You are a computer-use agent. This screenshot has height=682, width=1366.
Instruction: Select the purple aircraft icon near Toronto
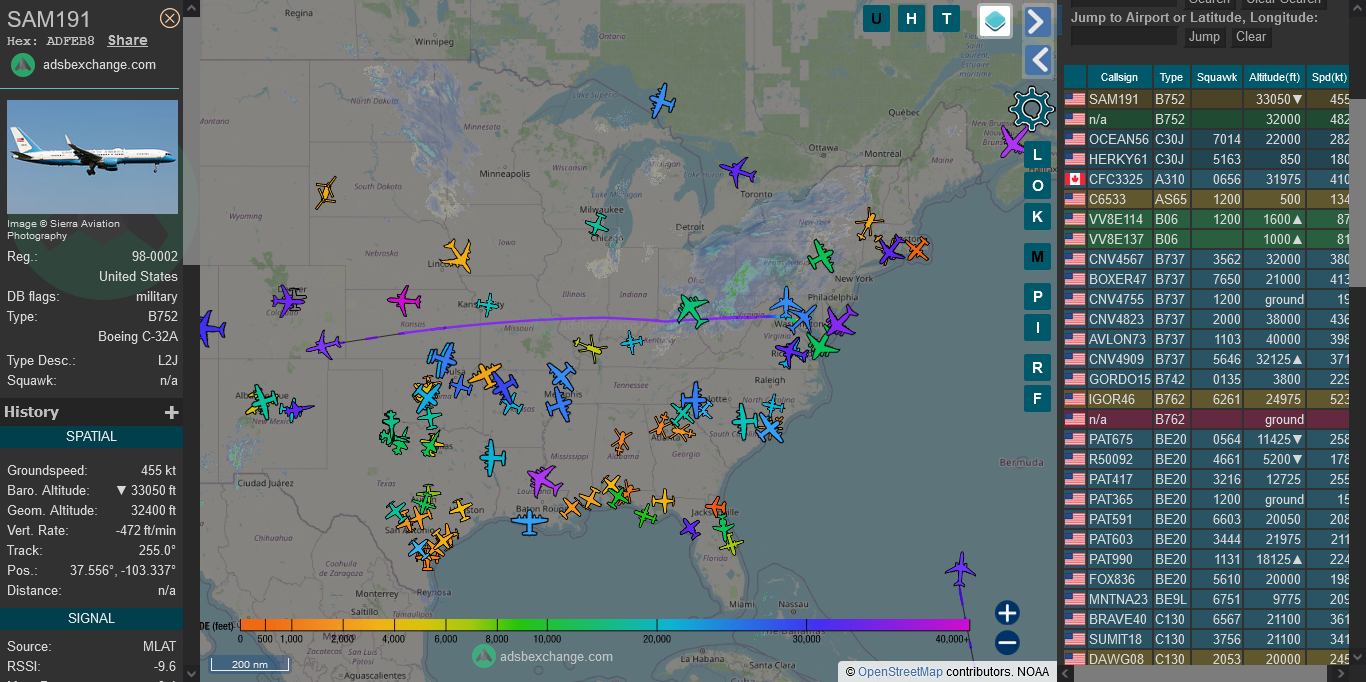coord(737,171)
